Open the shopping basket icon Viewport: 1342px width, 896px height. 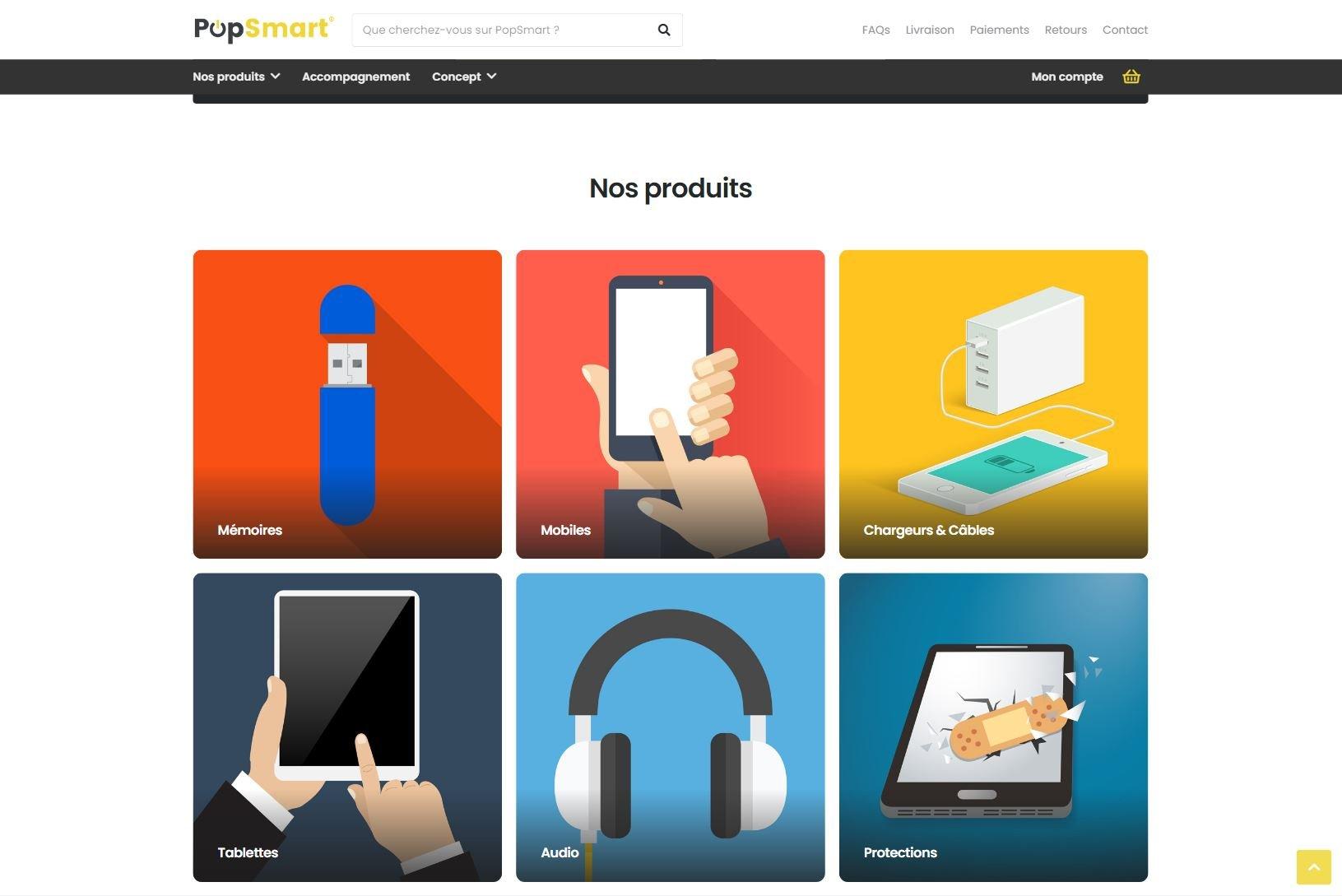1131,77
